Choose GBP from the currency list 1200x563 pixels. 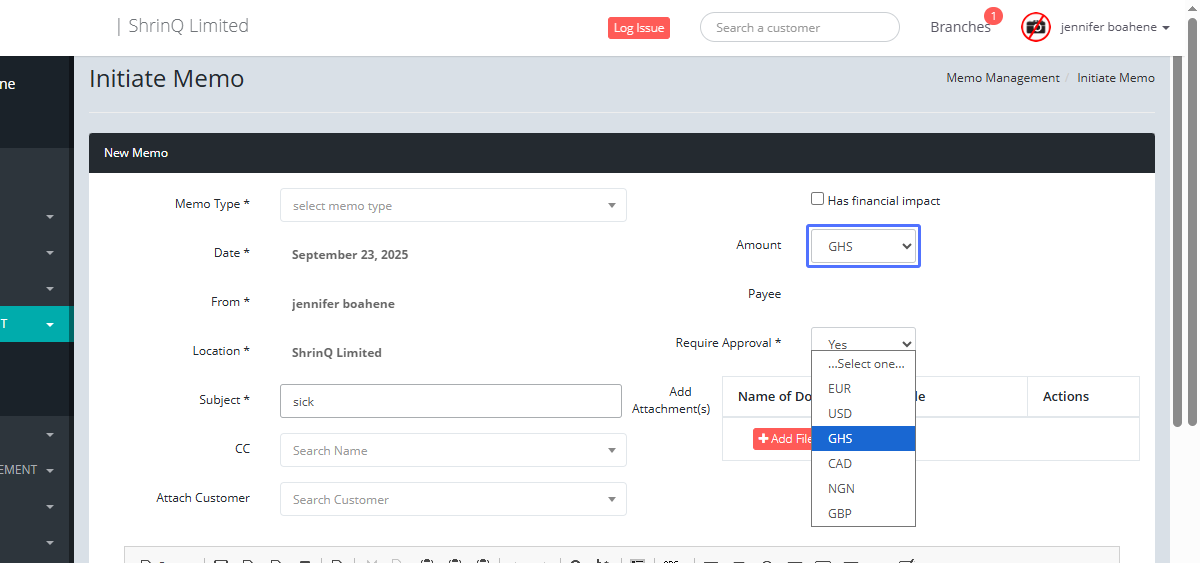[840, 514]
